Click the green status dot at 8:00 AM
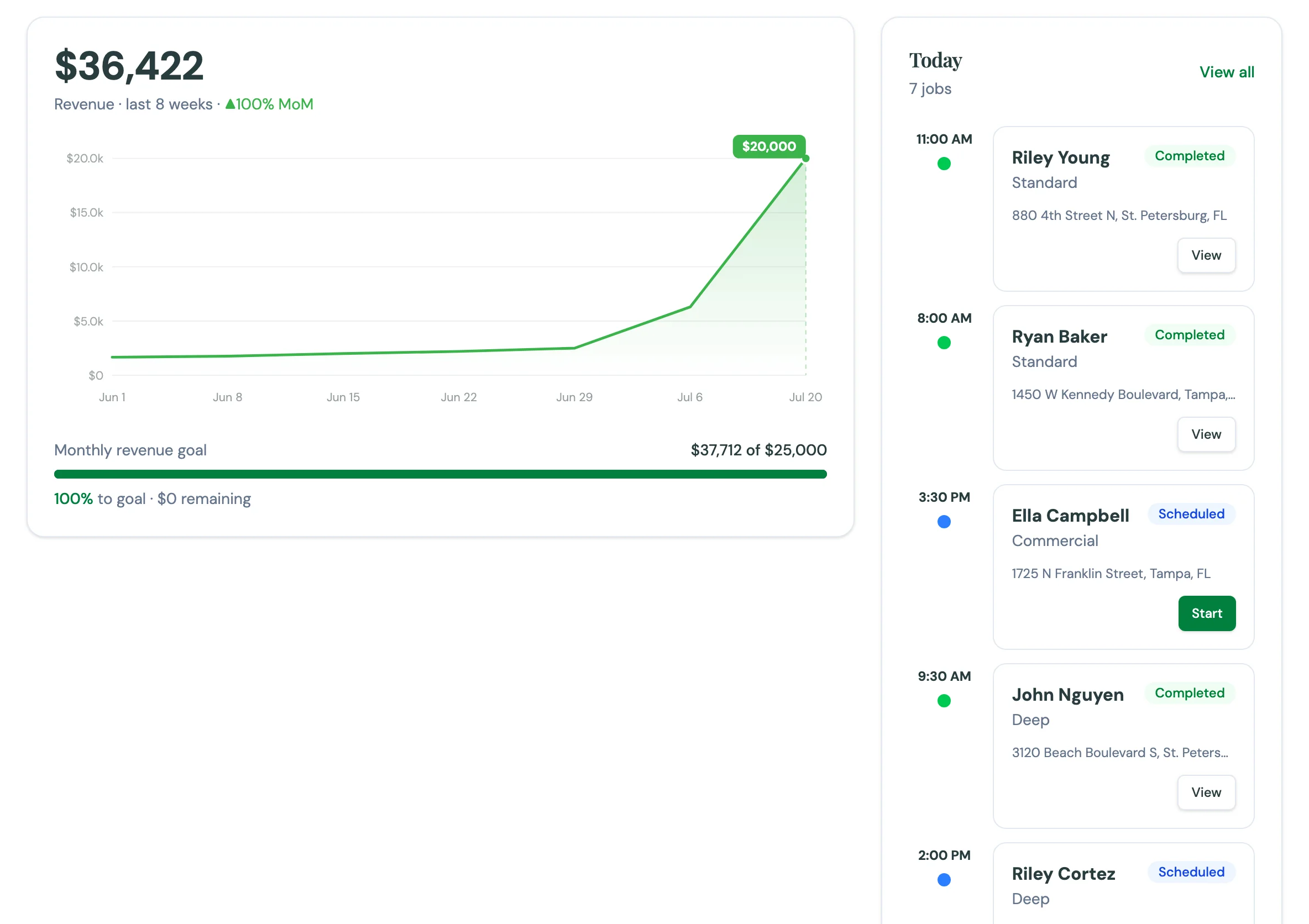Viewport: 1309px width, 924px height. [x=944, y=343]
